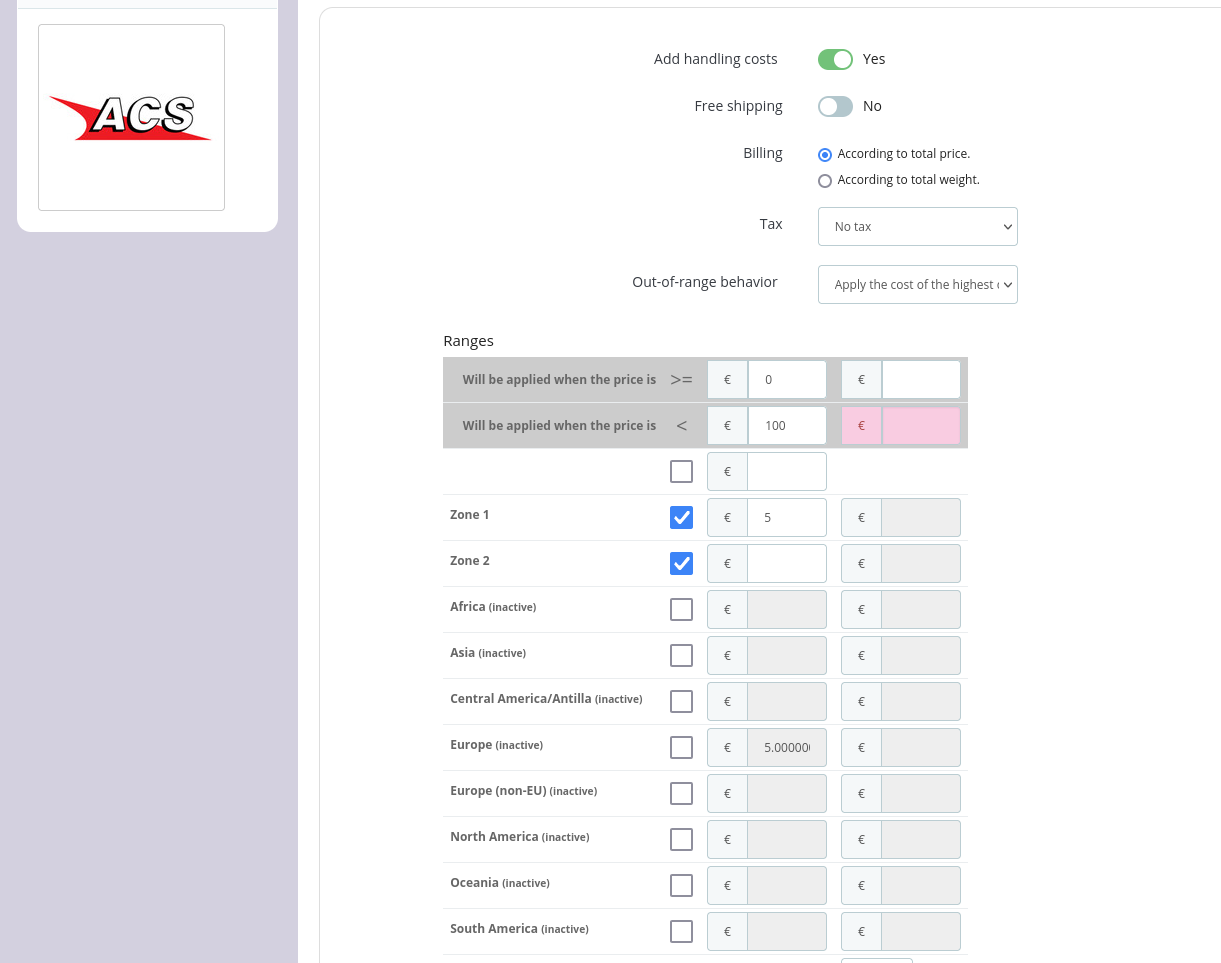Screen dimensions: 1221x963
Task: Edit the Zone 1 price field showing 5
Action: coord(787,518)
